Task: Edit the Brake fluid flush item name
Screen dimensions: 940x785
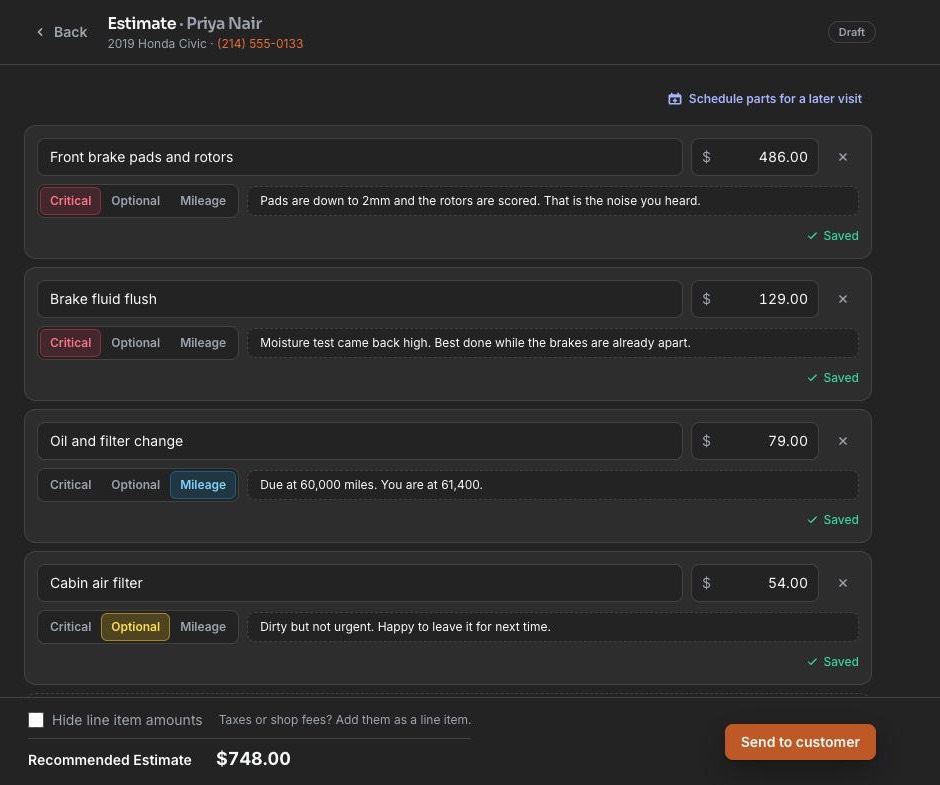Action: tap(360, 299)
